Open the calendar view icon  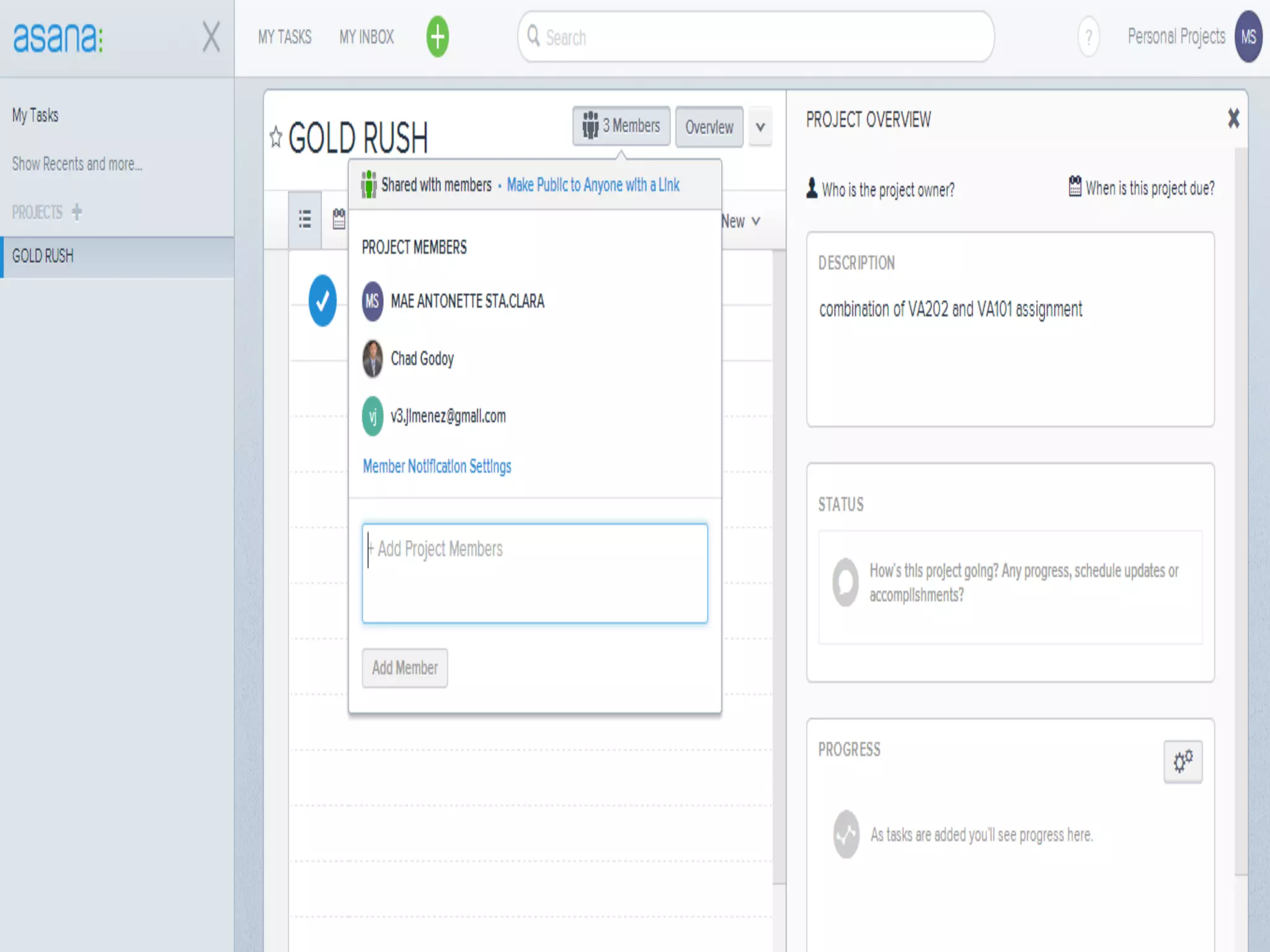coord(339,219)
